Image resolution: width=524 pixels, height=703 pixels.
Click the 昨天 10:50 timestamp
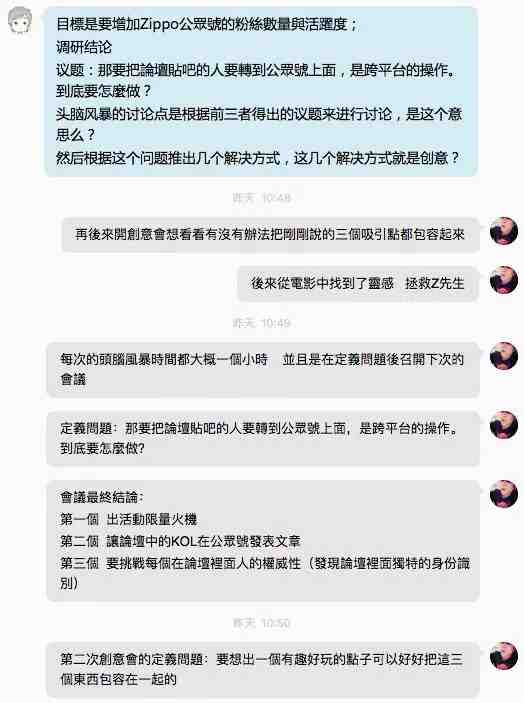(262, 623)
